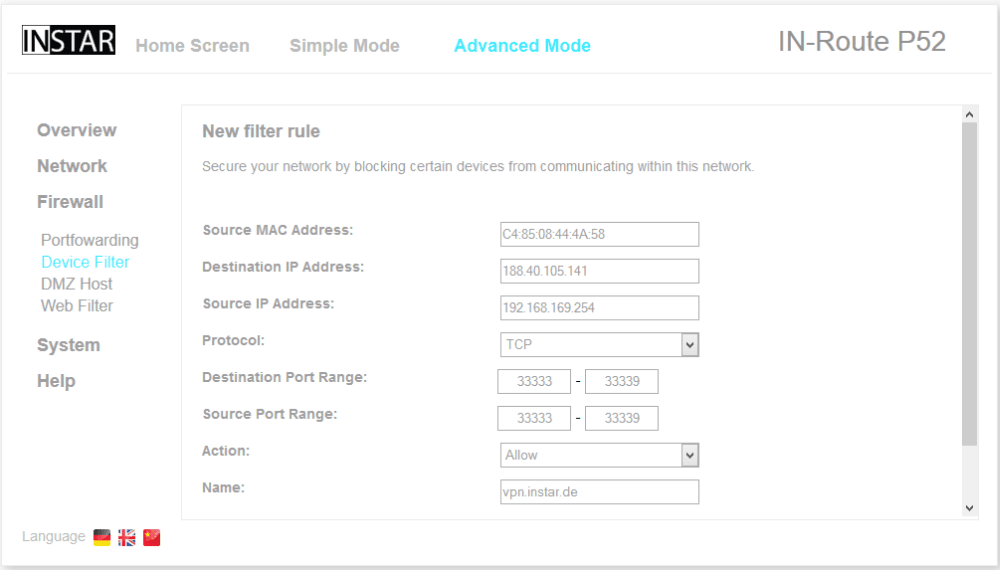The height and width of the screenshot is (570, 1000).
Task: Click the INSTAR logo
Action: coord(68,41)
